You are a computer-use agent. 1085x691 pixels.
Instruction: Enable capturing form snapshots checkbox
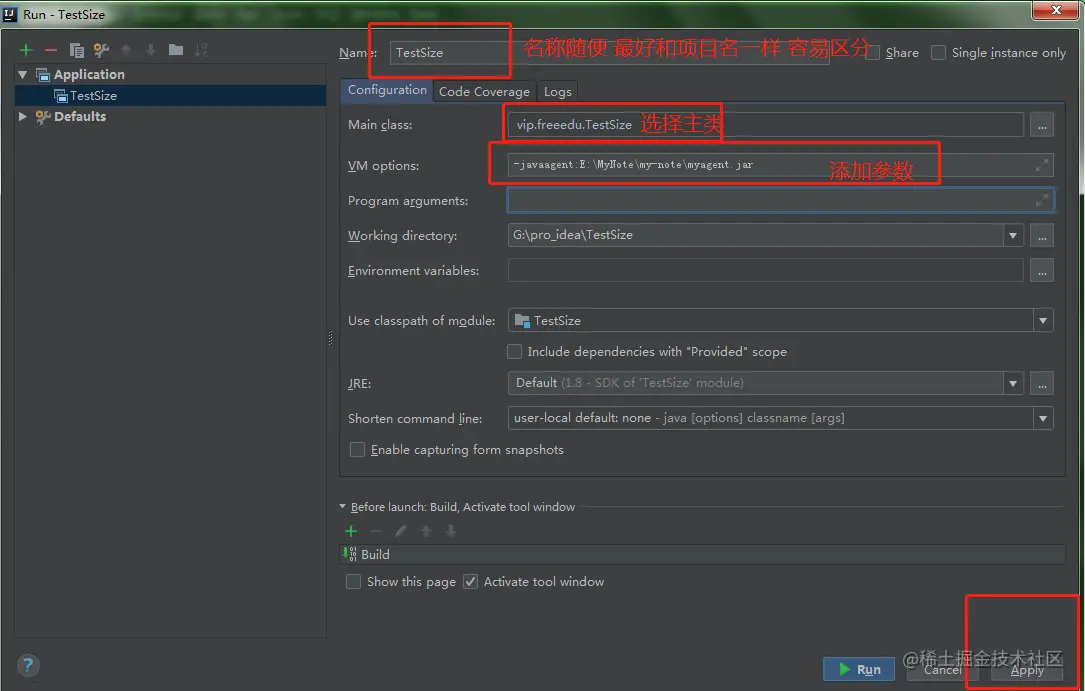(357, 450)
